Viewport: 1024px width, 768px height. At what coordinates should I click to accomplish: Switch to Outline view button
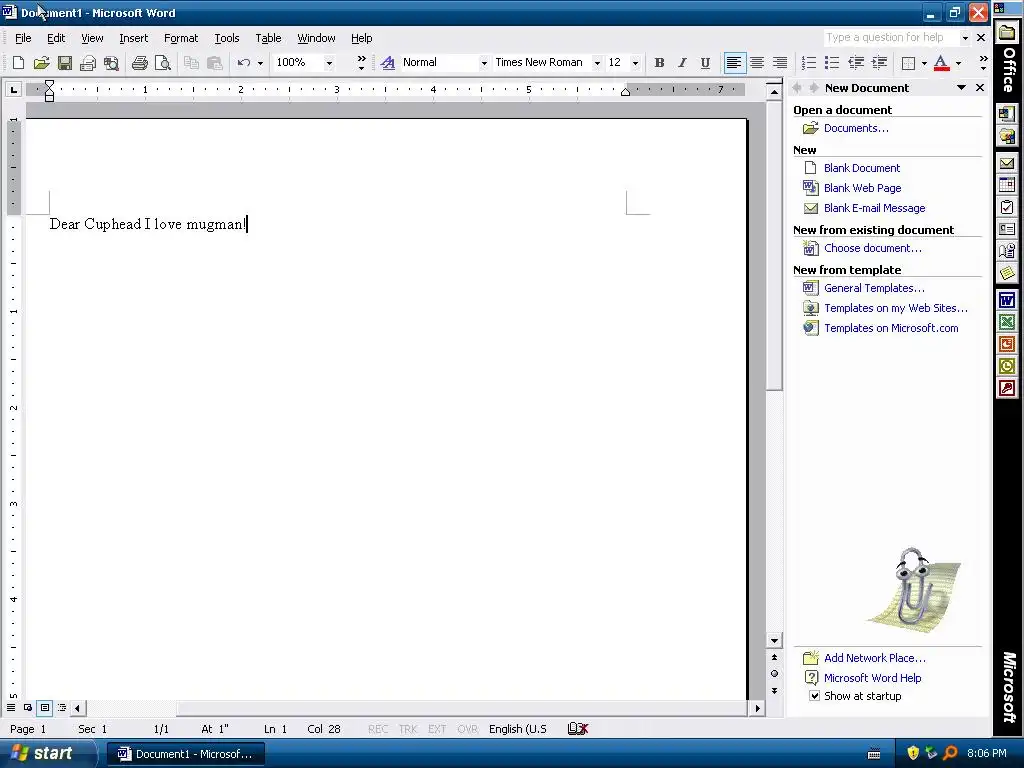[61, 707]
